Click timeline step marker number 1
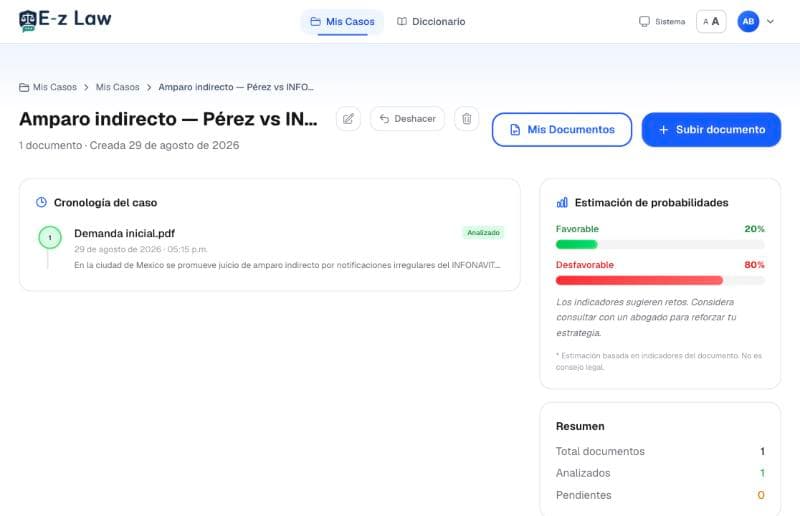Screen dimensions: 800x516 [50, 237]
